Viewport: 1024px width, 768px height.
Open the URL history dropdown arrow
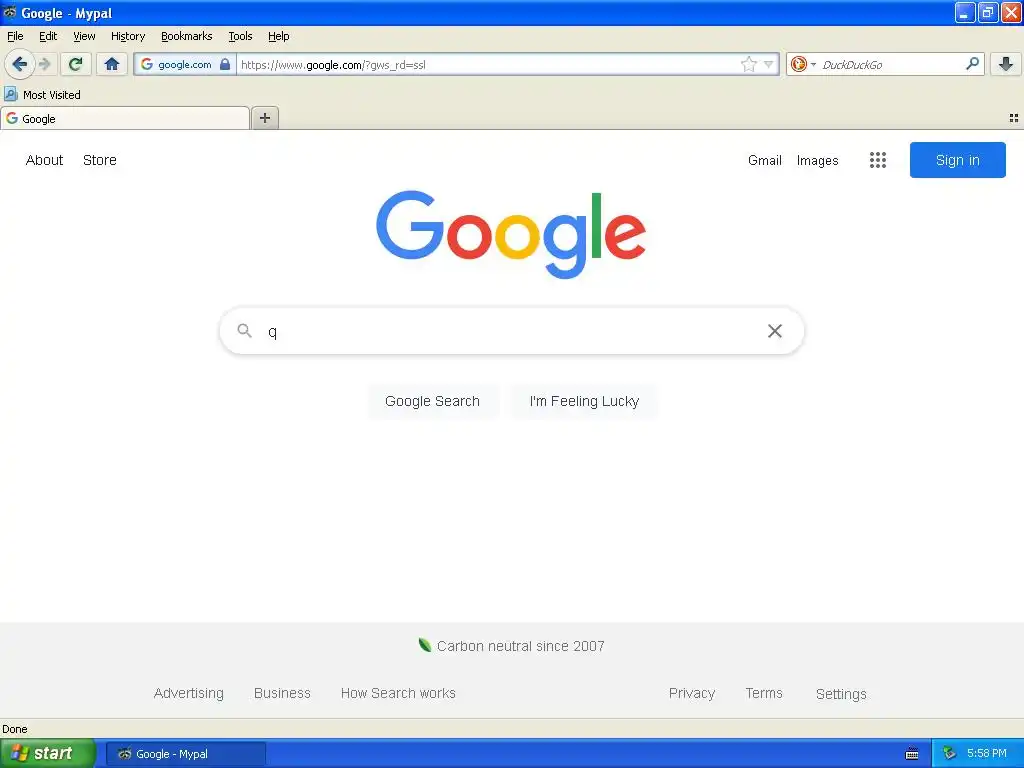pos(769,64)
